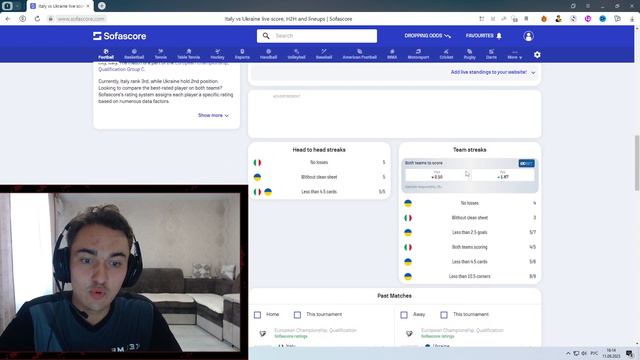Click 'Less than 4.5 cards' head to head row

(x=319, y=192)
